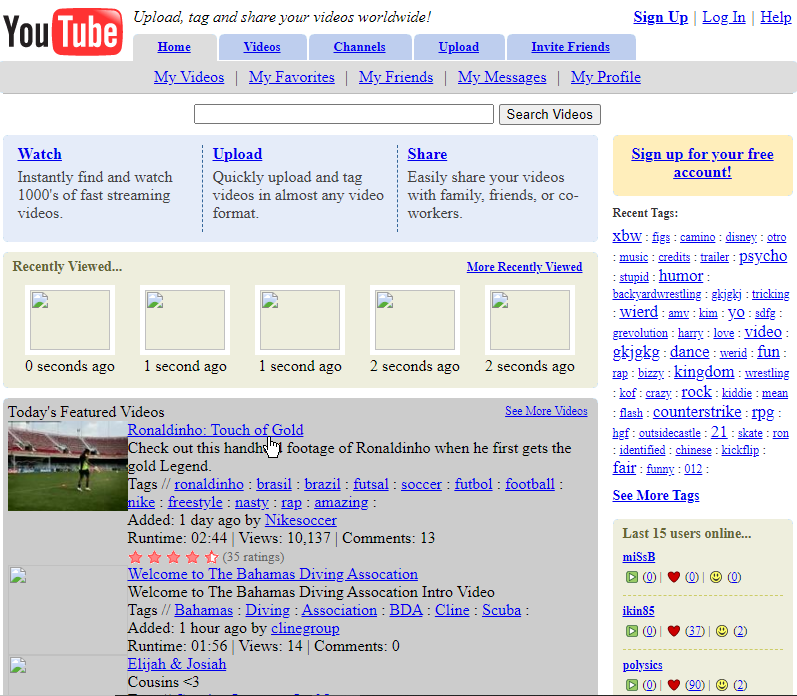The width and height of the screenshot is (797, 696).
Task: Click the Upload heading link in blue panel
Action: [x=237, y=154]
